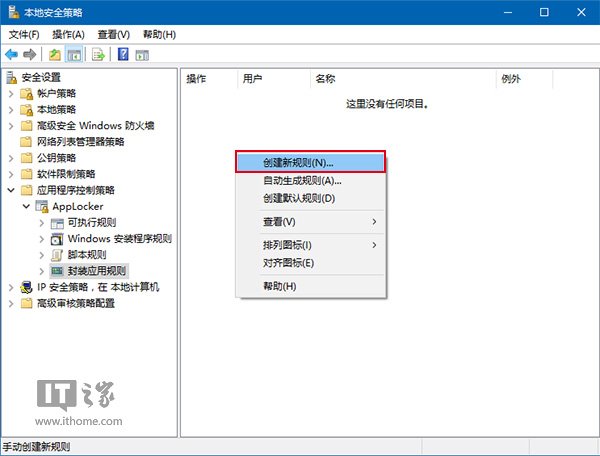The image size is (600, 456).
Task: Expand the 软件限制策略 tree node
Action: click(11, 174)
